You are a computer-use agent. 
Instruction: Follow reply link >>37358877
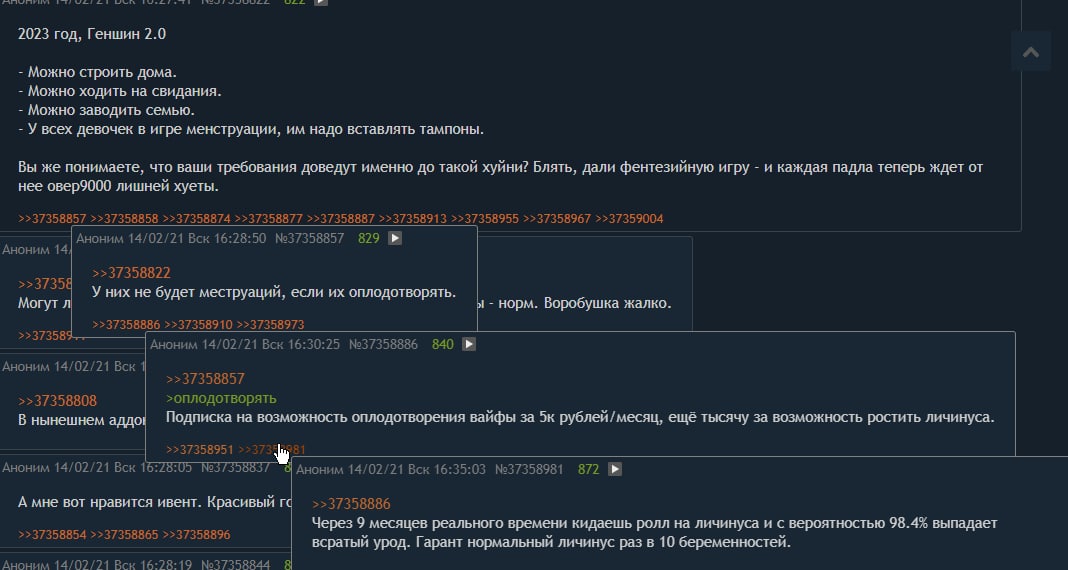click(x=268, y=219)
